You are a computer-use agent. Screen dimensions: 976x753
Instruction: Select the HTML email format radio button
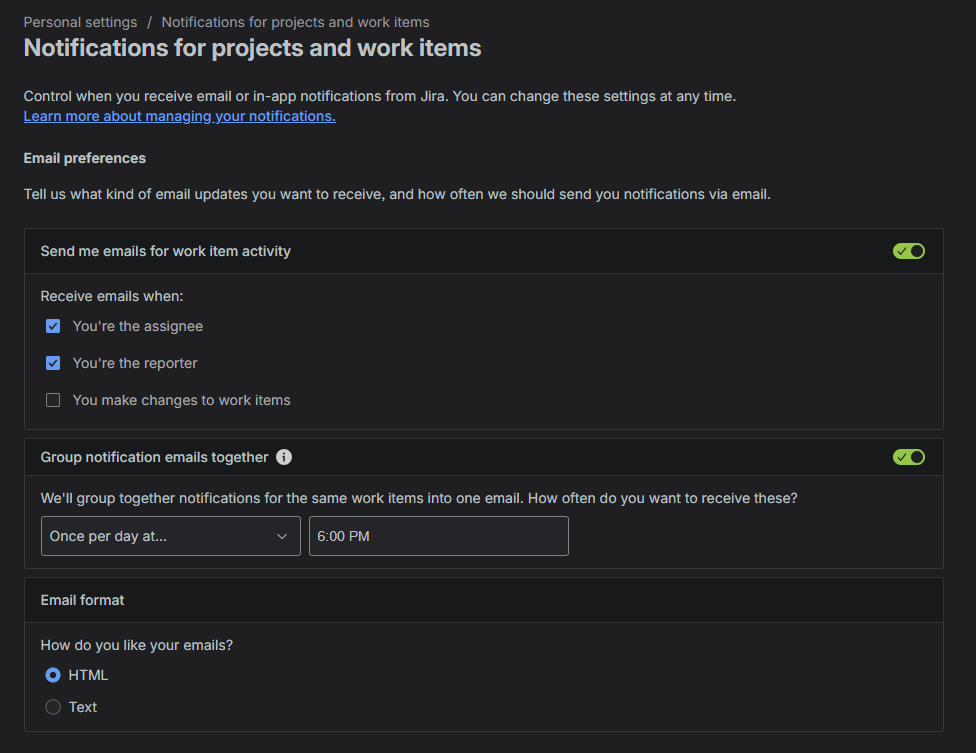point(53,675)
